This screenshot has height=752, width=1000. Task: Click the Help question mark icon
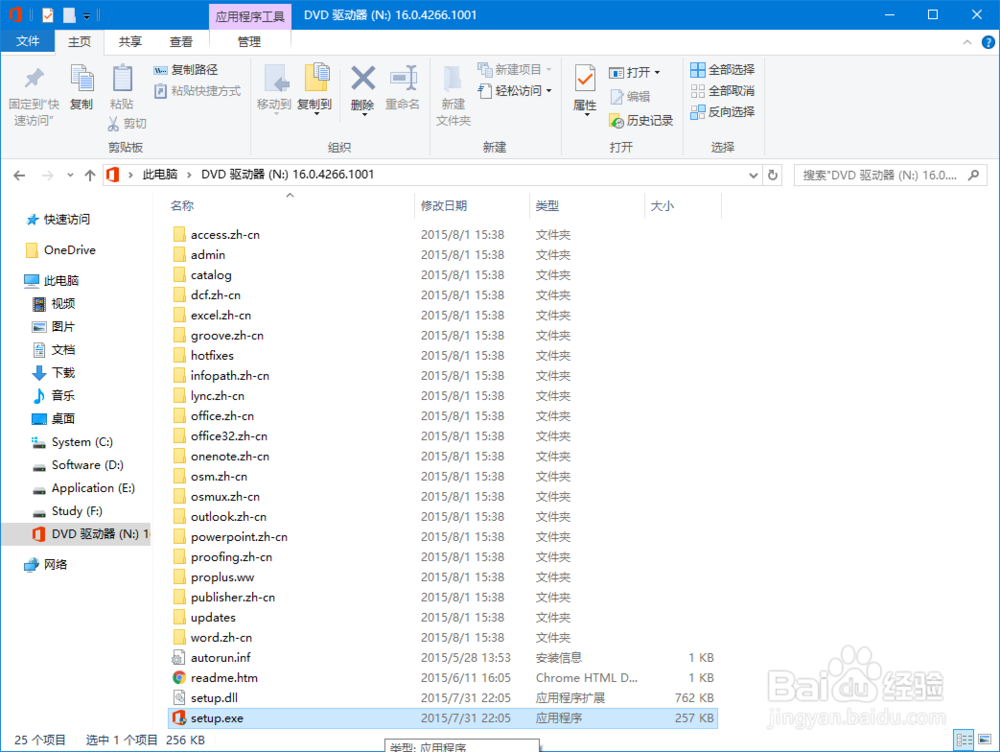click(x=988, y=42)
